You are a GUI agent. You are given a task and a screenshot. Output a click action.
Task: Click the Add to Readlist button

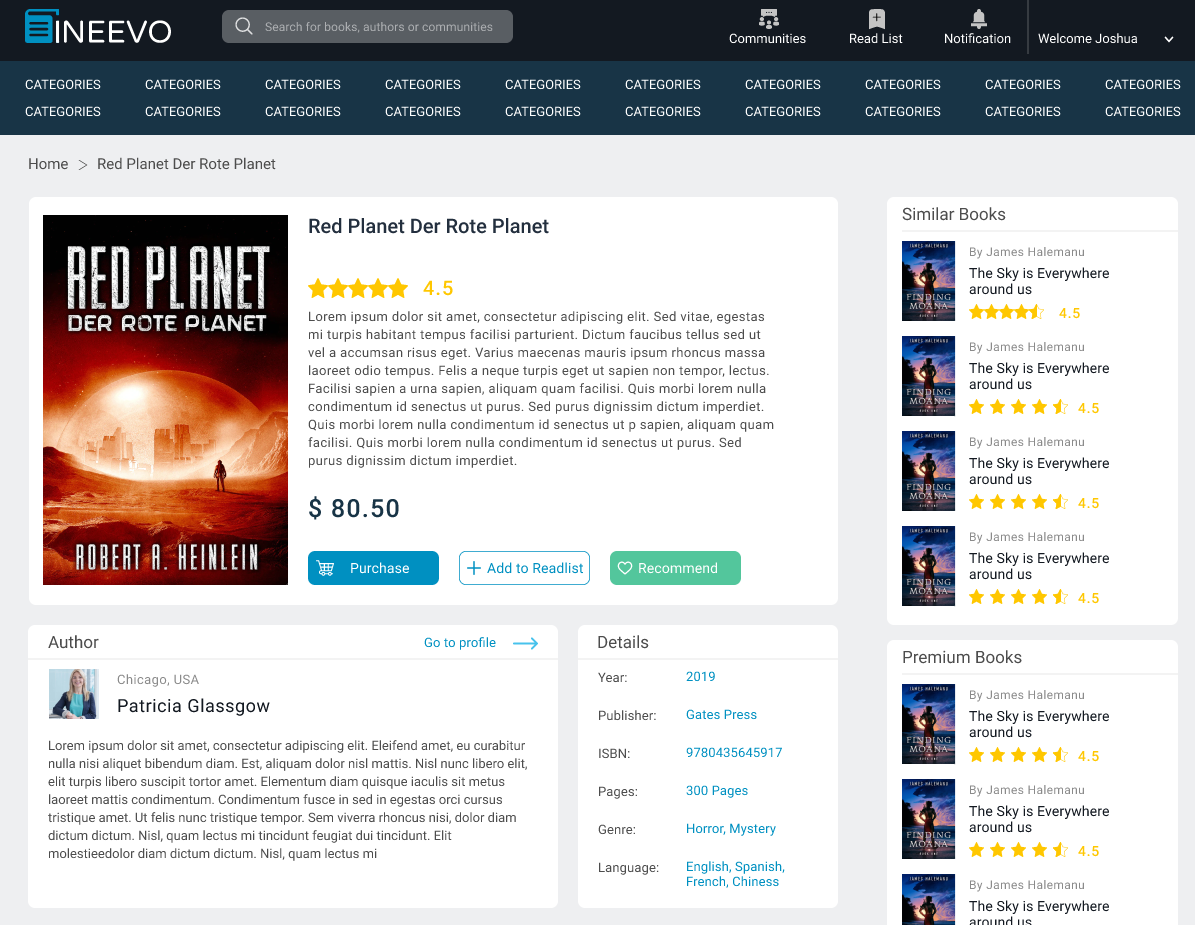point(524,568)
